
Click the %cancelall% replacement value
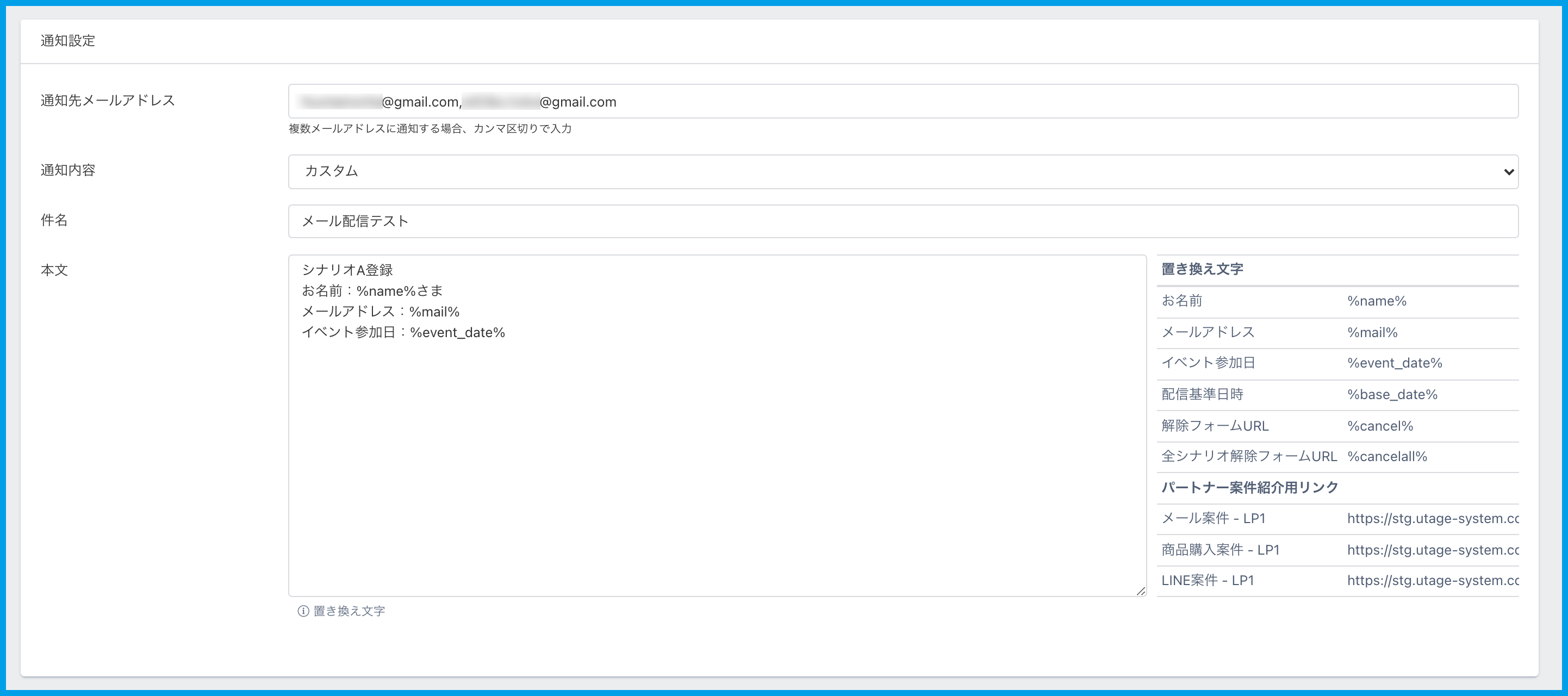tap(1386, 457)
